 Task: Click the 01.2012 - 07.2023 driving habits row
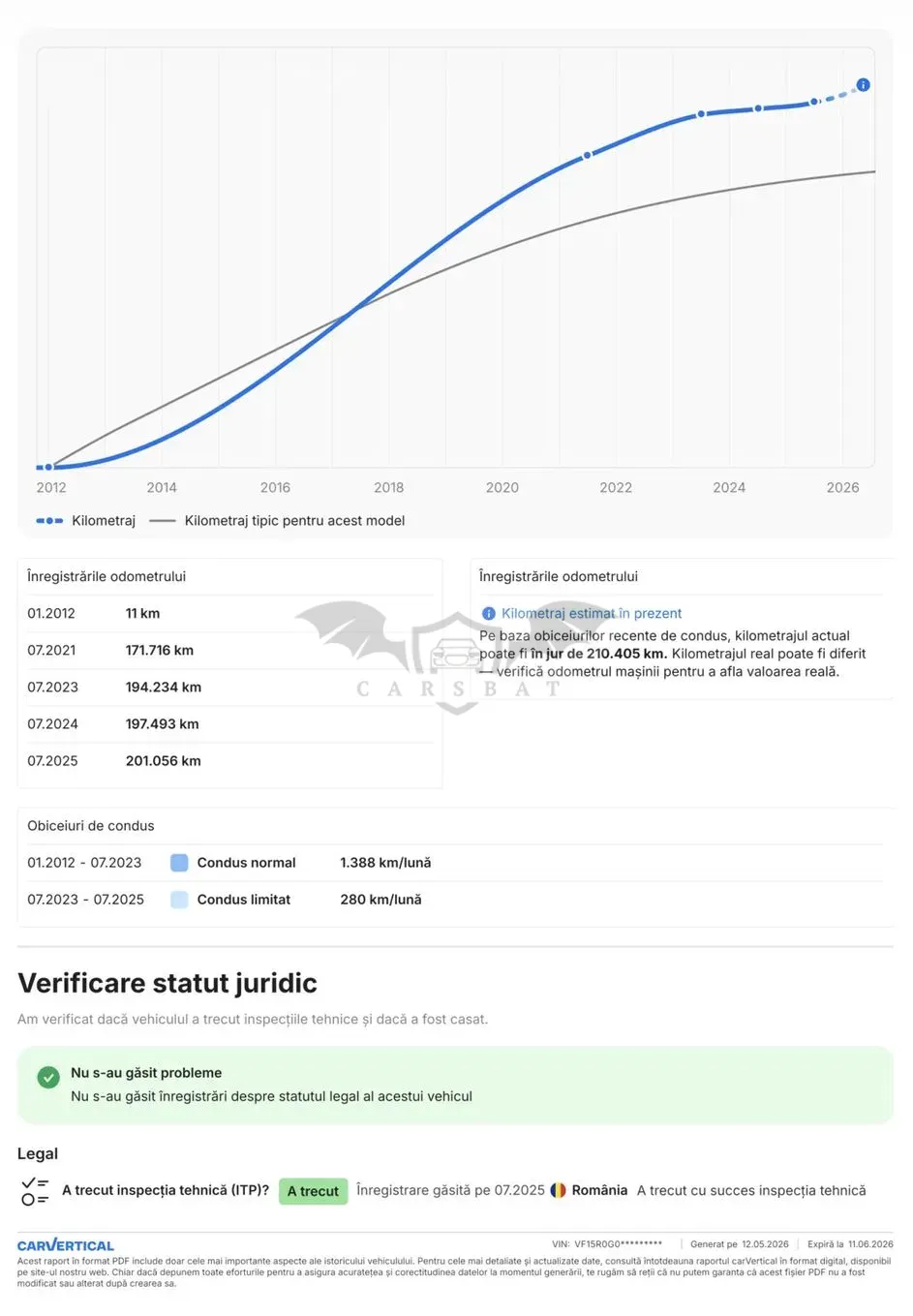(455, 863)
